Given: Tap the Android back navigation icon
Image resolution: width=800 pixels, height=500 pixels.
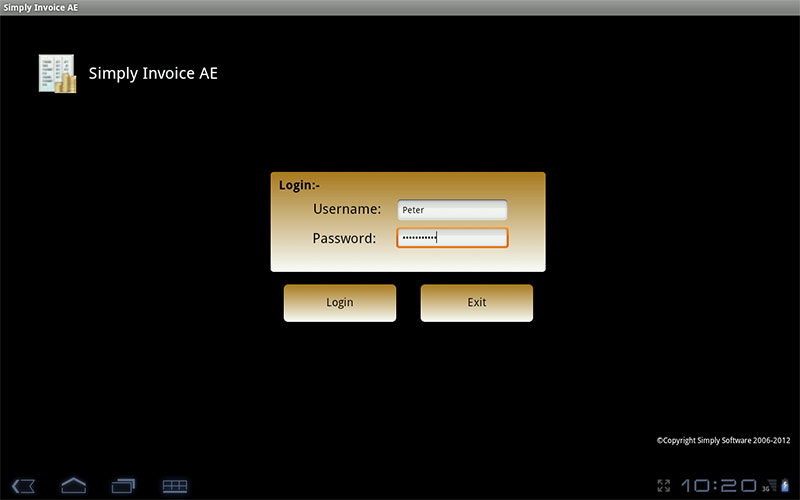Looking at the screenshot, I should 23,486.
